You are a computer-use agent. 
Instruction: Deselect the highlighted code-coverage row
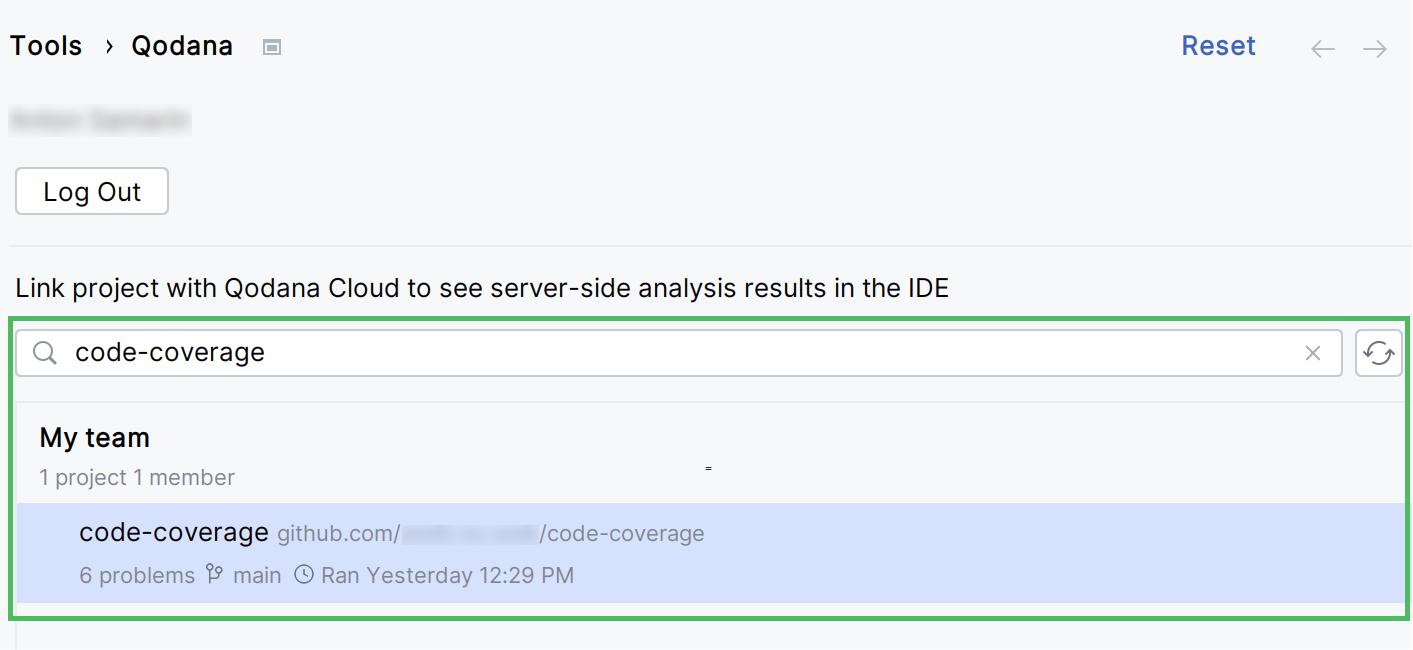pyautogui.click(x=400, y=554)
